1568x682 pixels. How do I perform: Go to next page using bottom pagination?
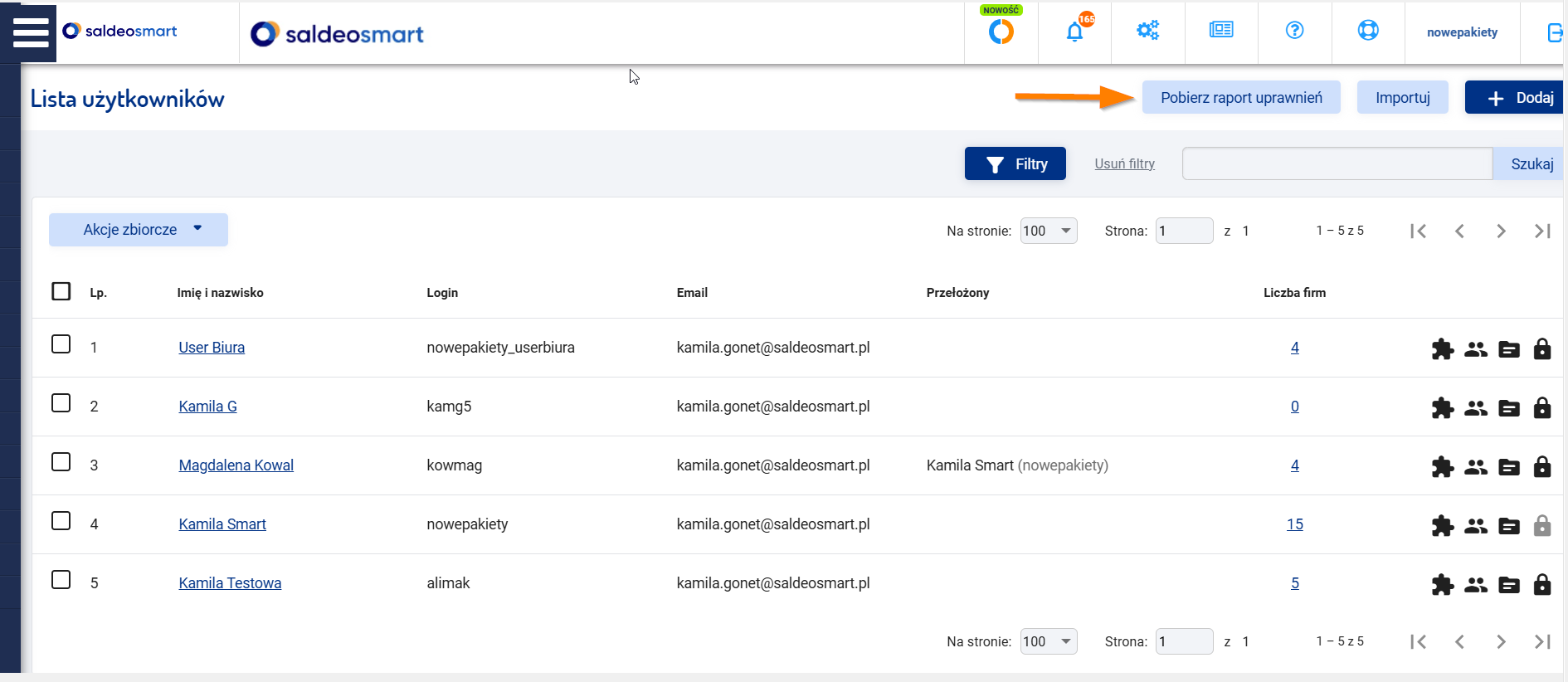(1501, 641)
